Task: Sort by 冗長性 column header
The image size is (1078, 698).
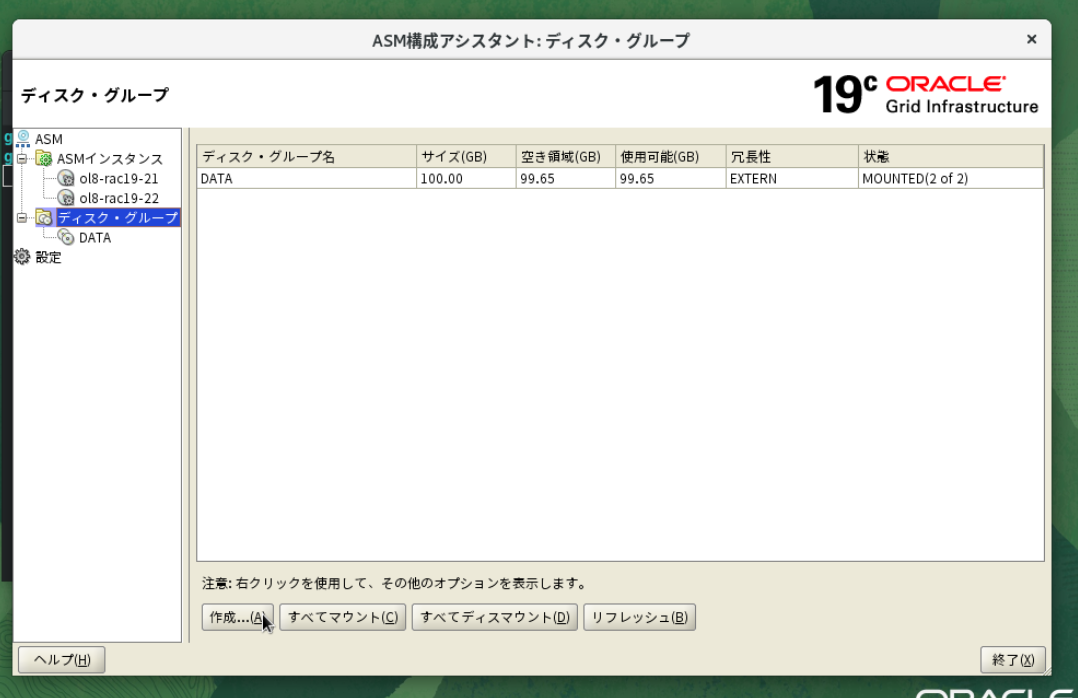Action: click(x=792, y=157)
